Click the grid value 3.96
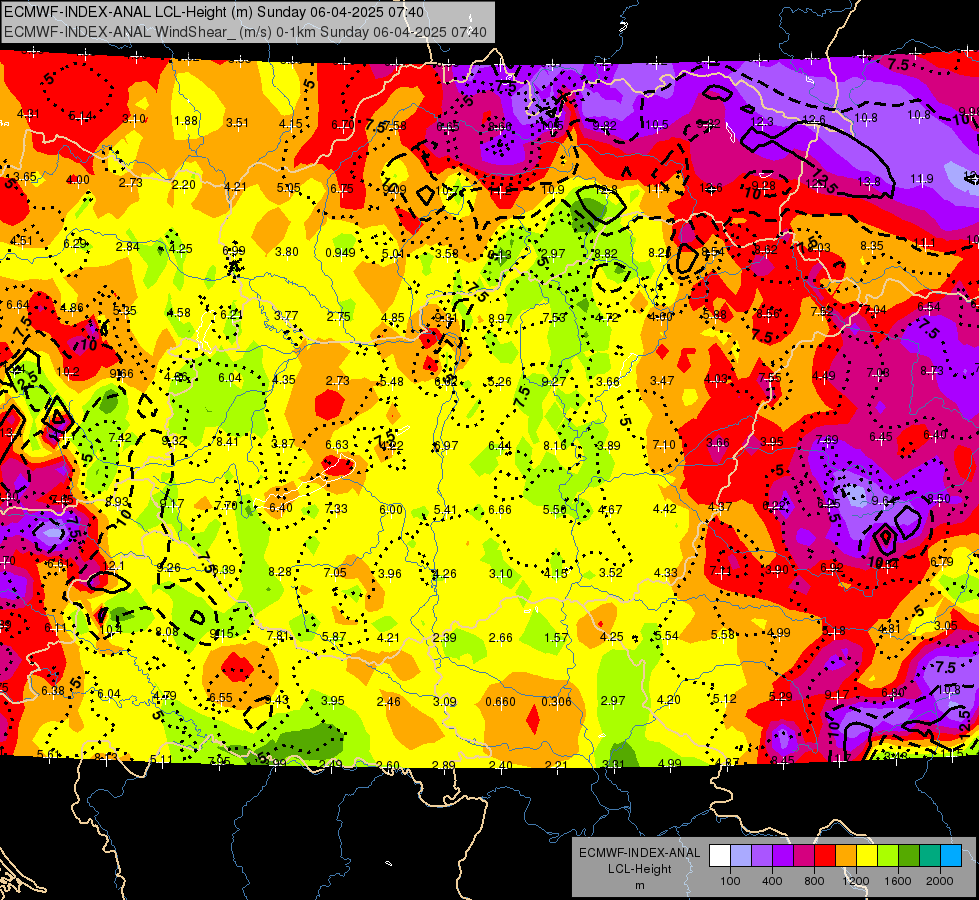This screenshot has width=979, height=900. point(390,573)
